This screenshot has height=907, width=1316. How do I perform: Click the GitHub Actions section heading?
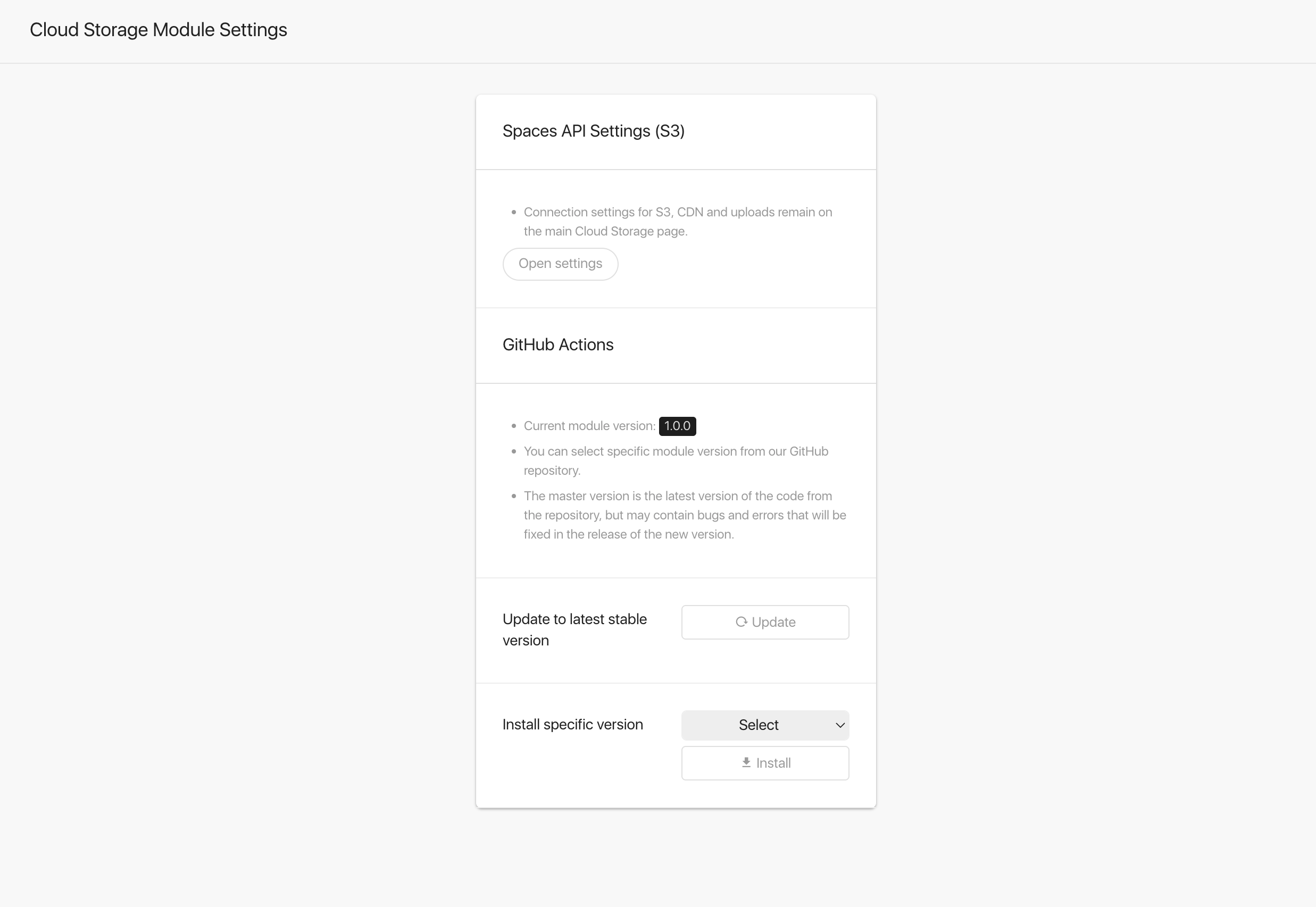[557, 345]
